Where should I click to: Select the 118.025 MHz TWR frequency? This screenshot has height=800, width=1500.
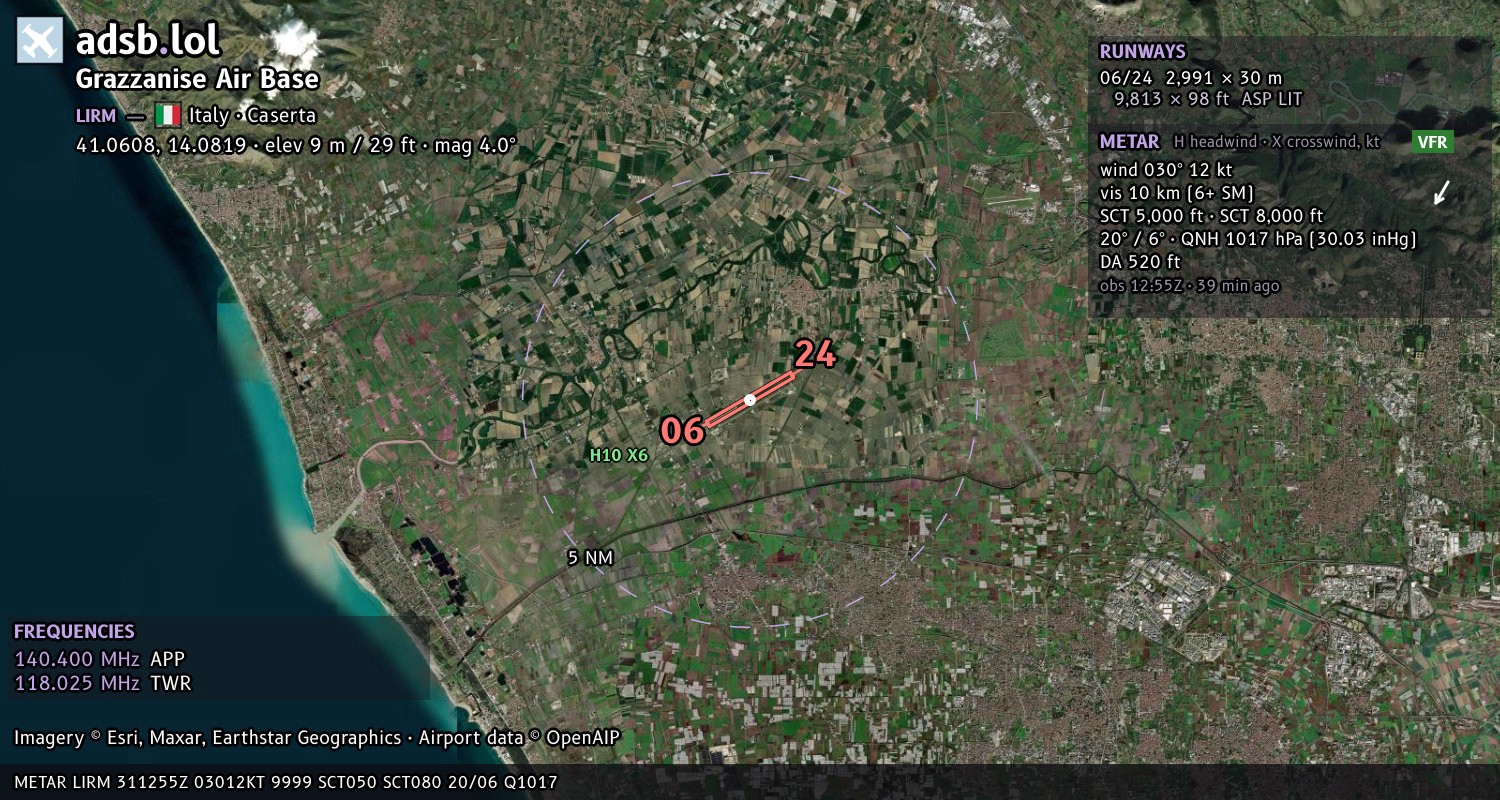click(102, 684)
